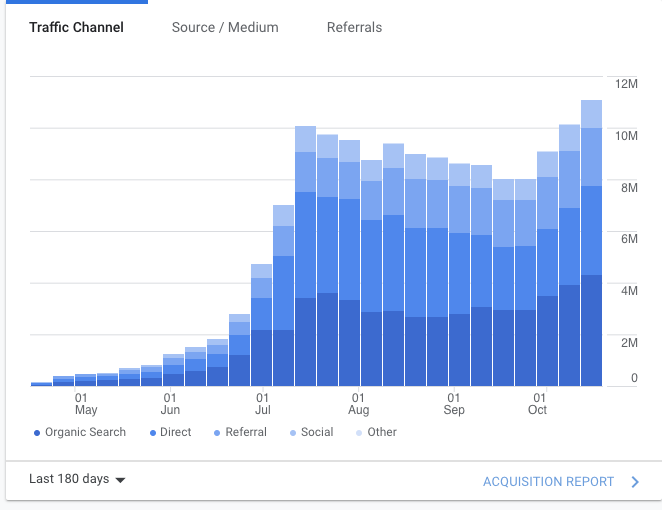This screenshot has height=510, width=662.
Task: Click the Other legend dot
Action: pos(359,433)
